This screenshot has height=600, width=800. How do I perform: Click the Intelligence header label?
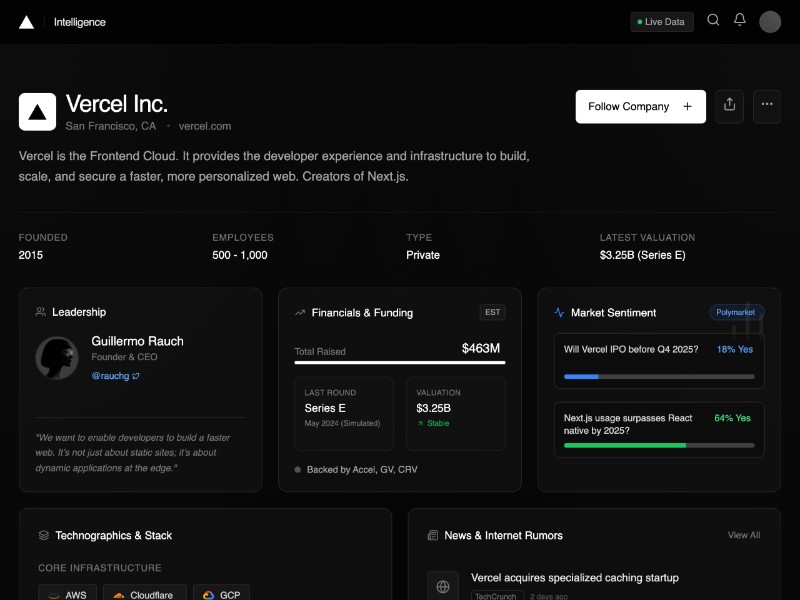[x=80, y=22]
